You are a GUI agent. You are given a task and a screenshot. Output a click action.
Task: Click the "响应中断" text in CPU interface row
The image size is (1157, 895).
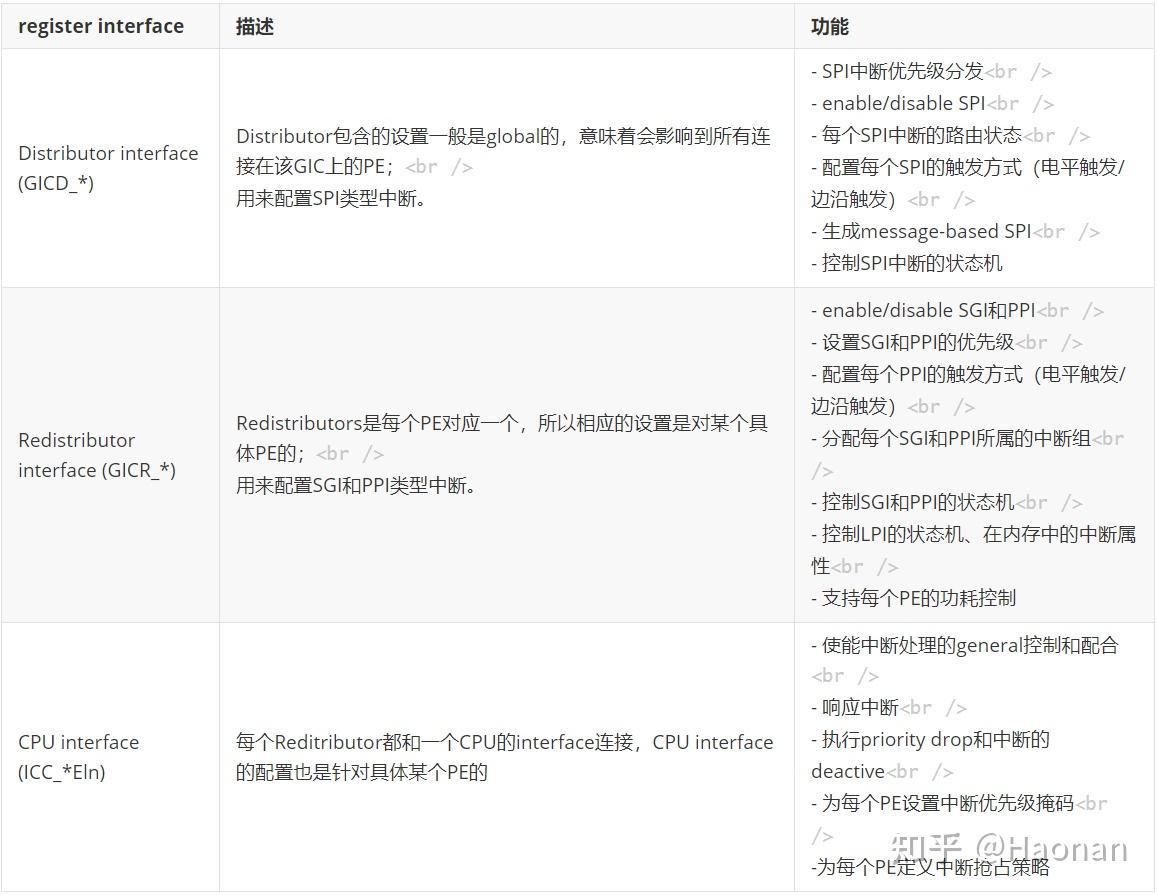tap(858, 707)
